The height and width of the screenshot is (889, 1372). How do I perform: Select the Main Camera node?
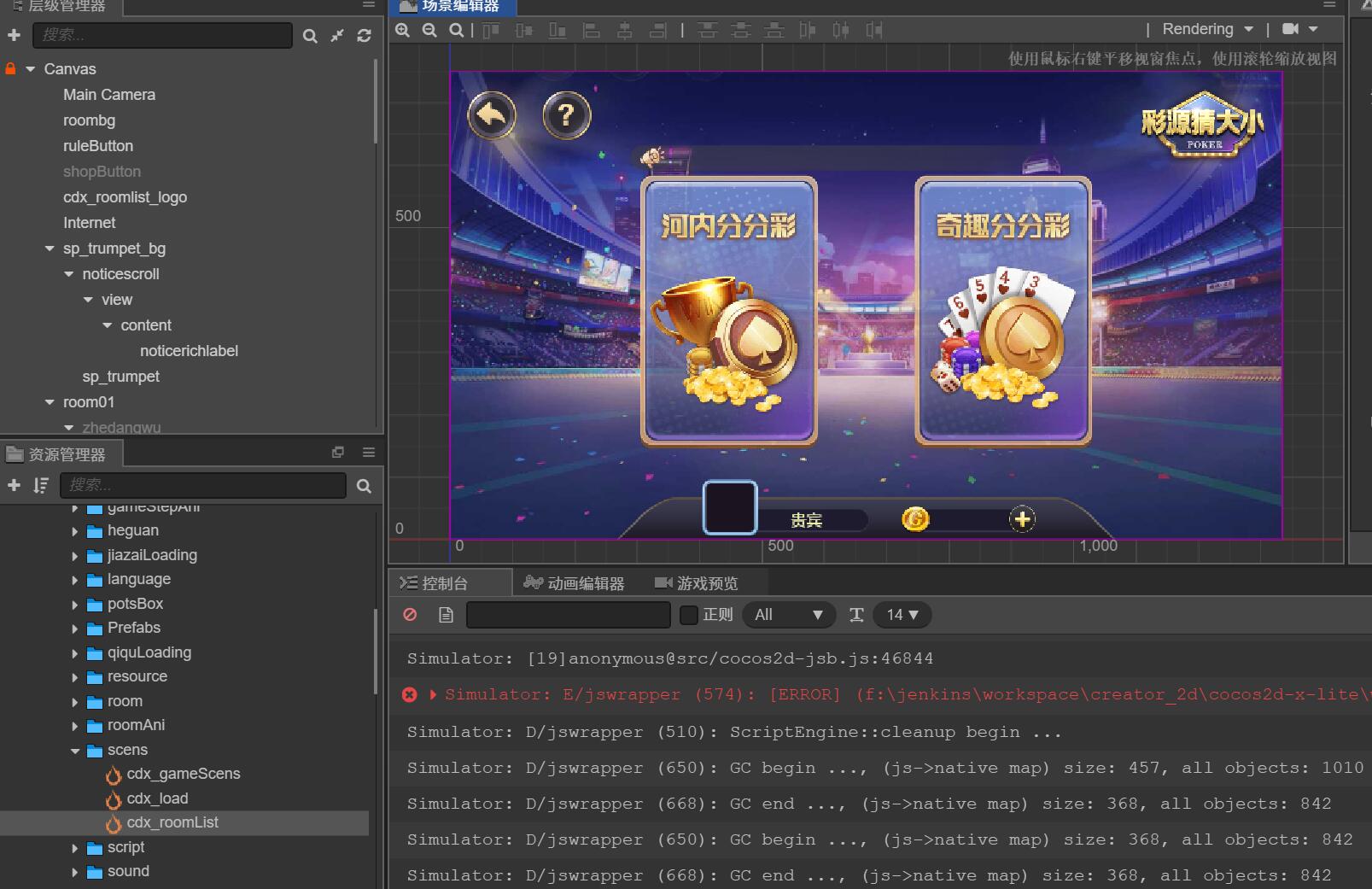[x=109, y=95]
